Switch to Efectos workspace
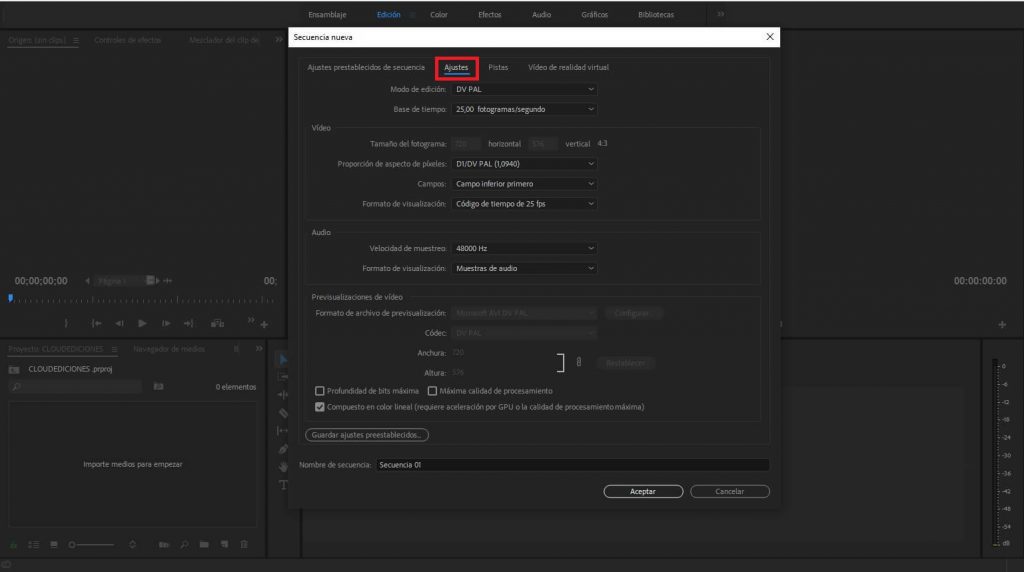 tap(490, 14)
